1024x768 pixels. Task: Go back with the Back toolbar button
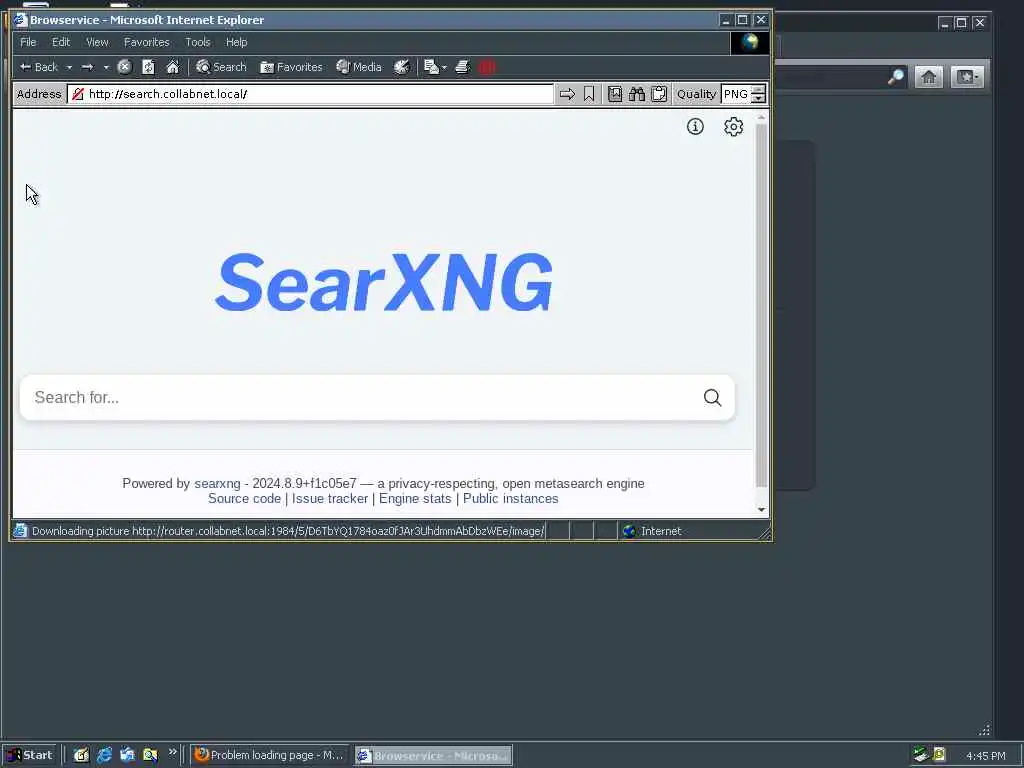39,67
